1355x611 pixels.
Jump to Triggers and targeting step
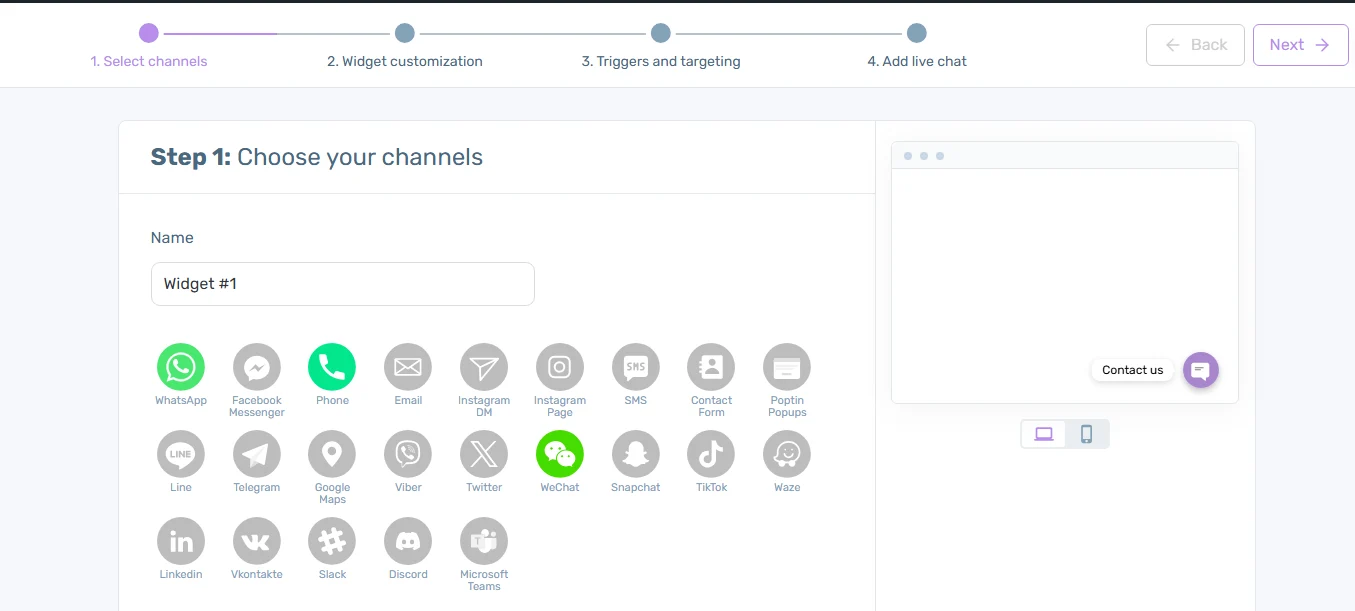pyautogui.click(x=660, y=34)
